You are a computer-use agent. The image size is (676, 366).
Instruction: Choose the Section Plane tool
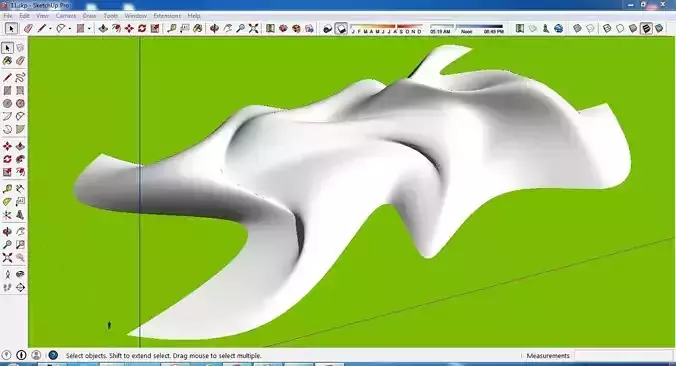click(x=20, y=287)
